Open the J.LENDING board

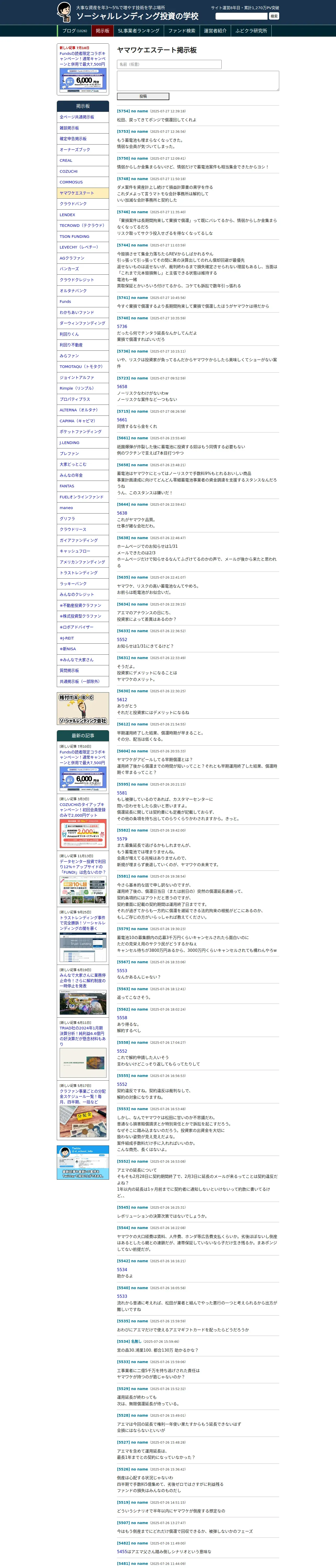[x=83, y=442]
